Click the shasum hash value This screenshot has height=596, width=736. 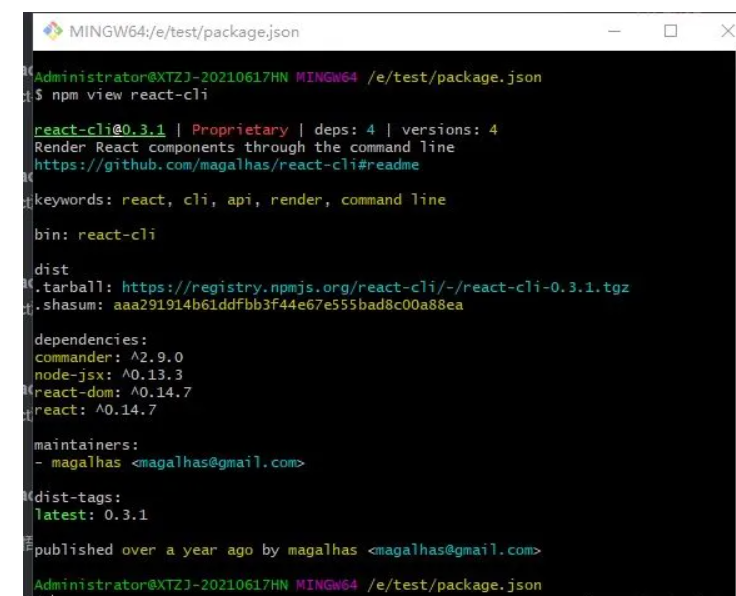(288, 305)
